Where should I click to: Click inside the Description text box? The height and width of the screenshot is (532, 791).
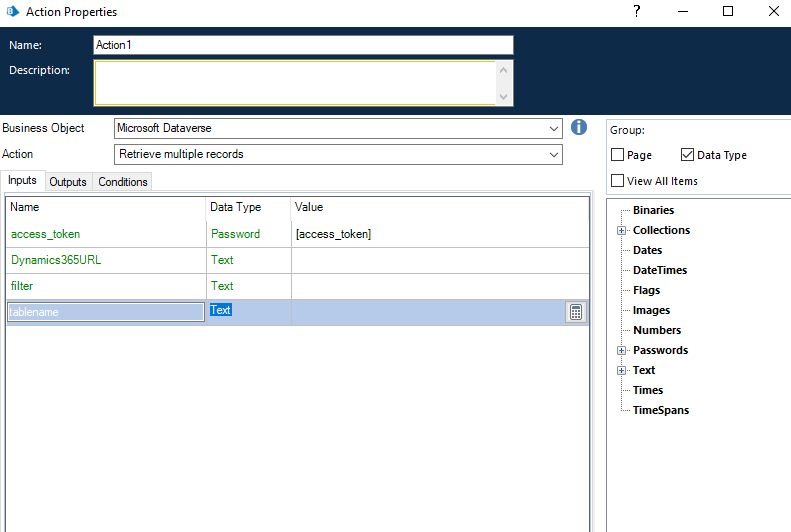(x=294, y=82)
